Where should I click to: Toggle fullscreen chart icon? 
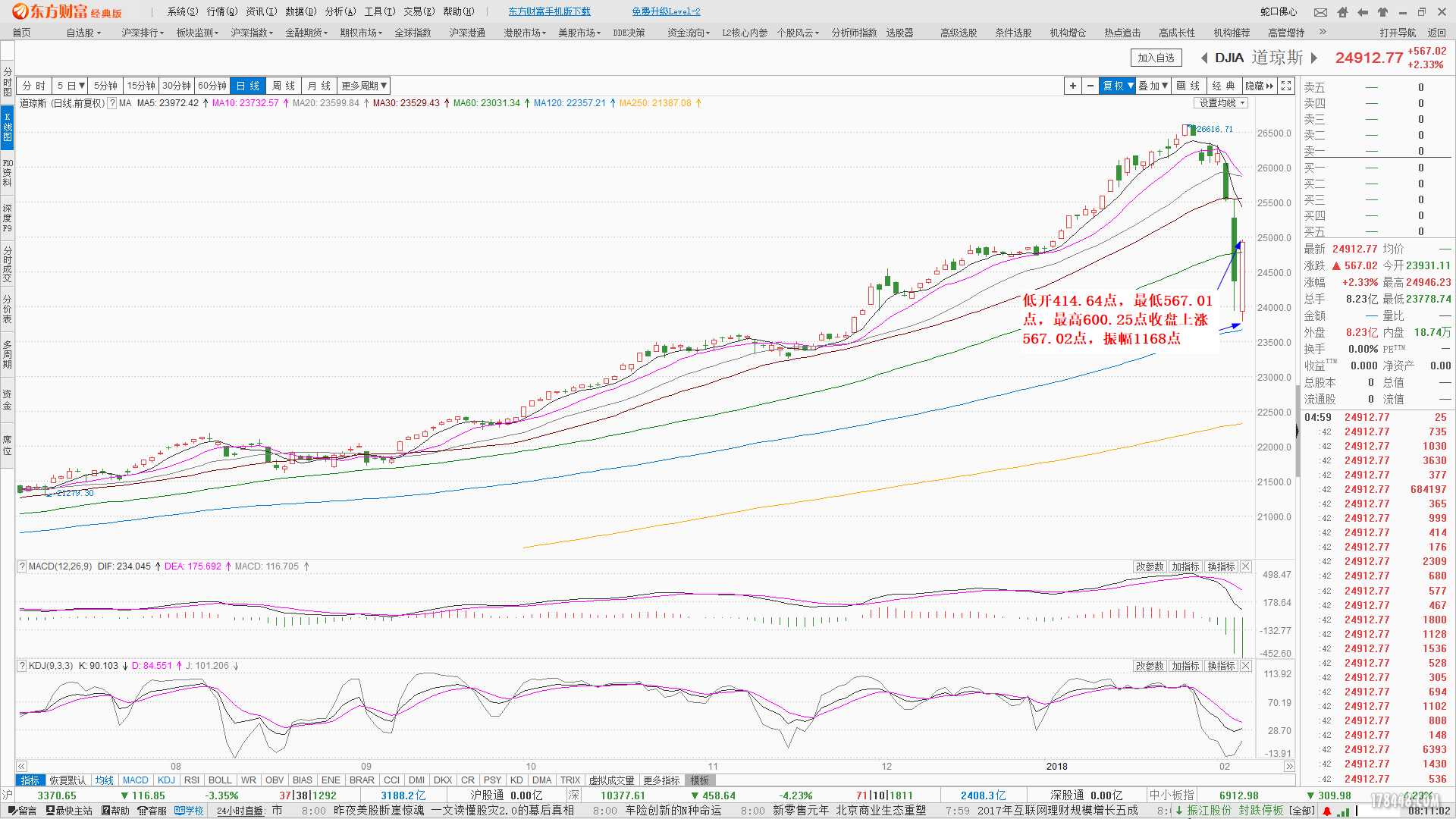pos(1286,86)
